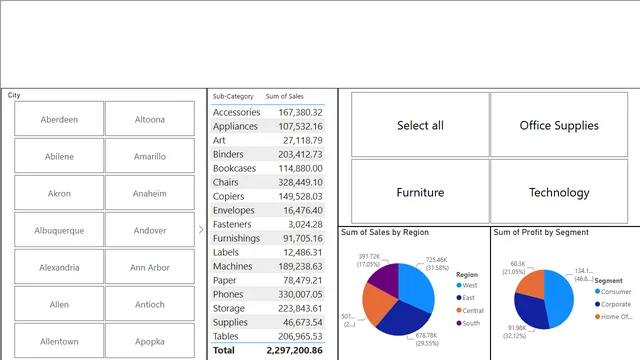Select the Bookcases row

pyautogui.click(x=268, y=168)
